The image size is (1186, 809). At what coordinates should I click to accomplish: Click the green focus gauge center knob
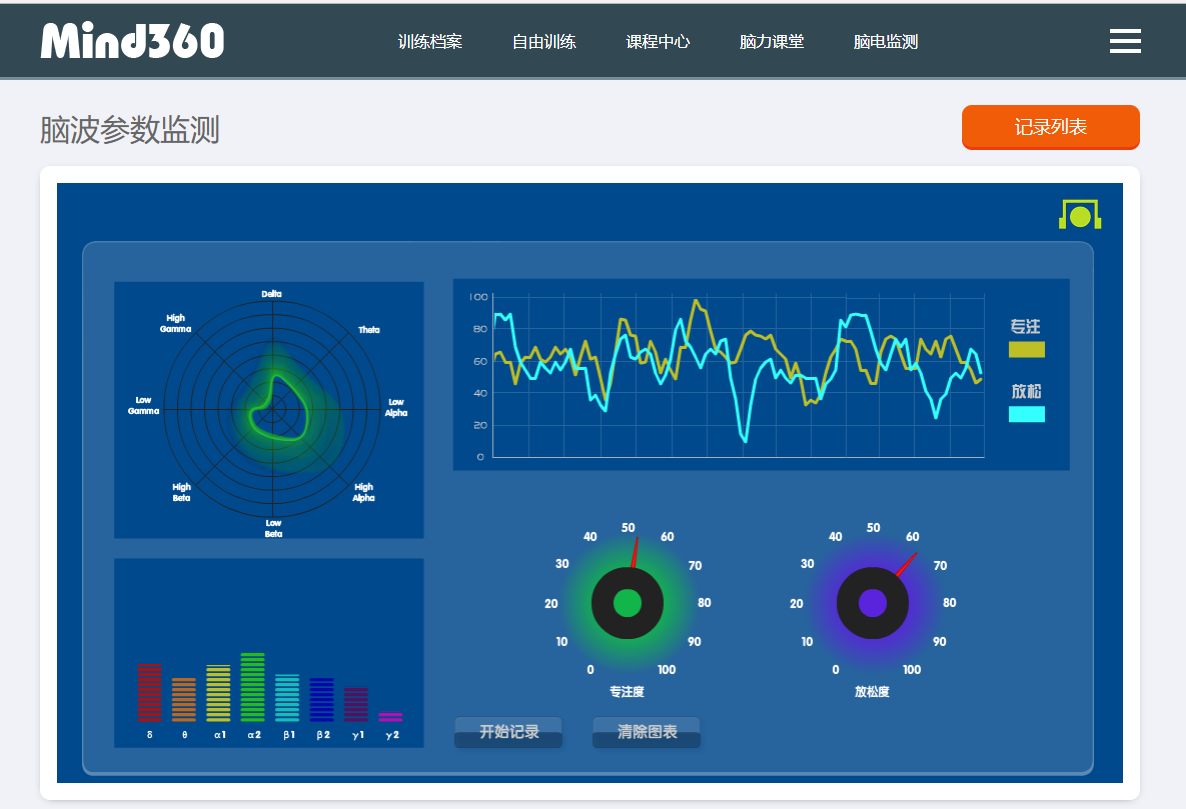(x=627, y=603)
